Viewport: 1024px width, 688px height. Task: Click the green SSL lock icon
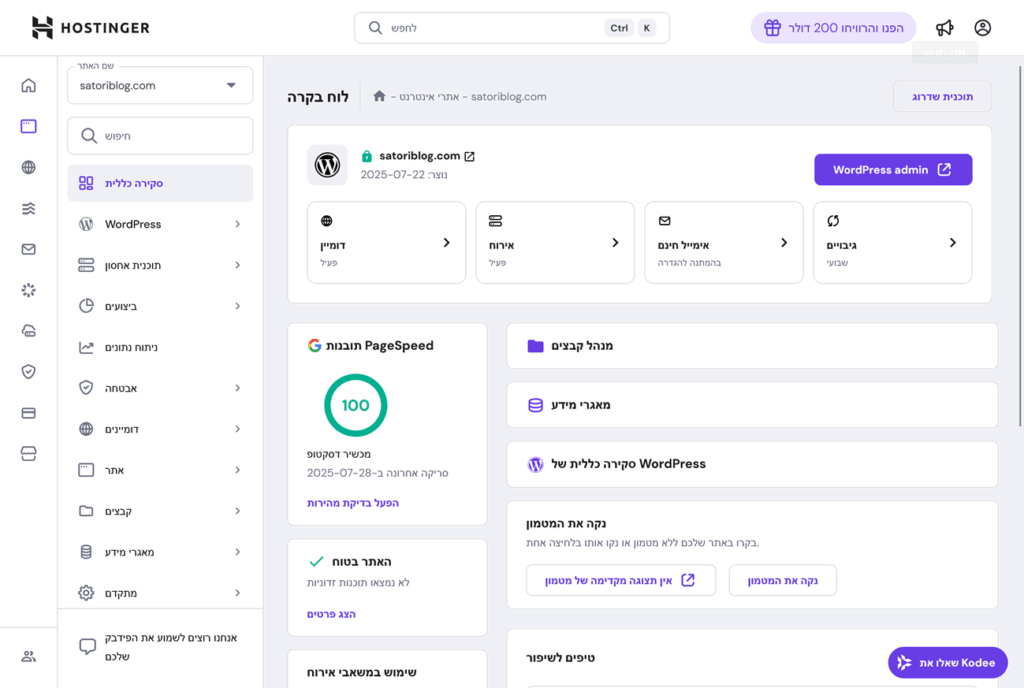[366, 156]
